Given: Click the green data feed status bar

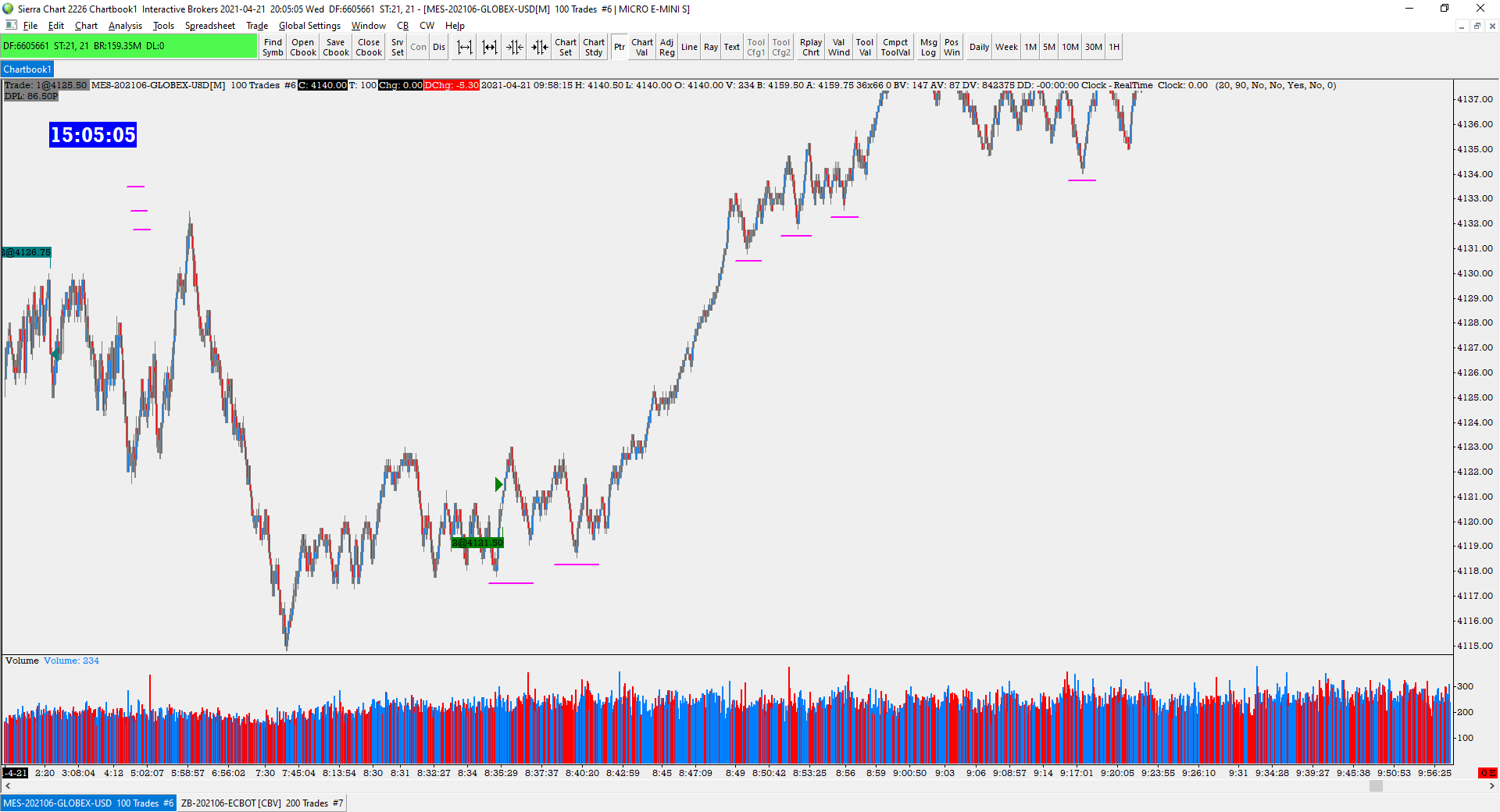Looking at the screenshot, I should pos(129,46).
